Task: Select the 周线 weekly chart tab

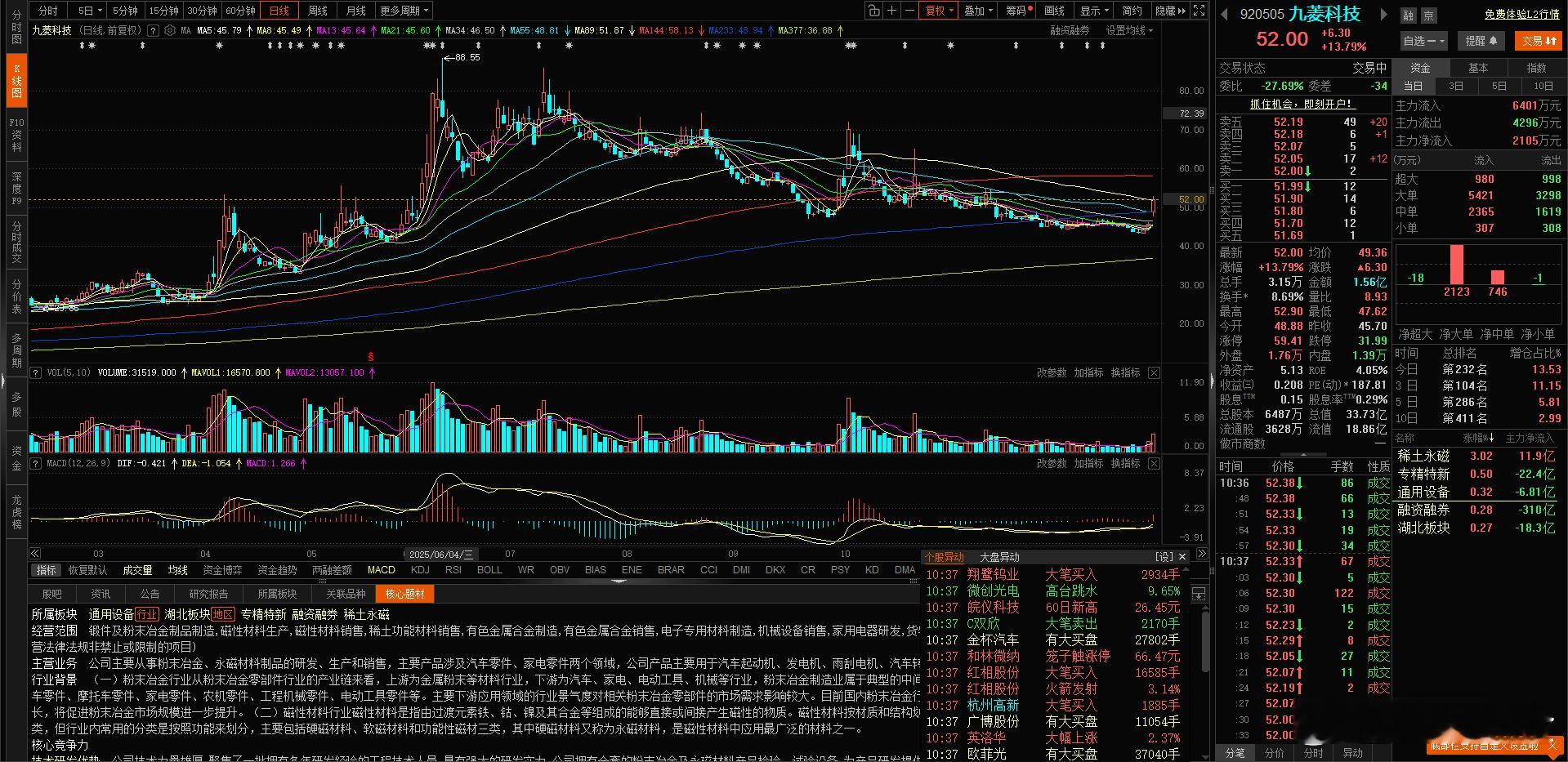Action: [317, 11]
